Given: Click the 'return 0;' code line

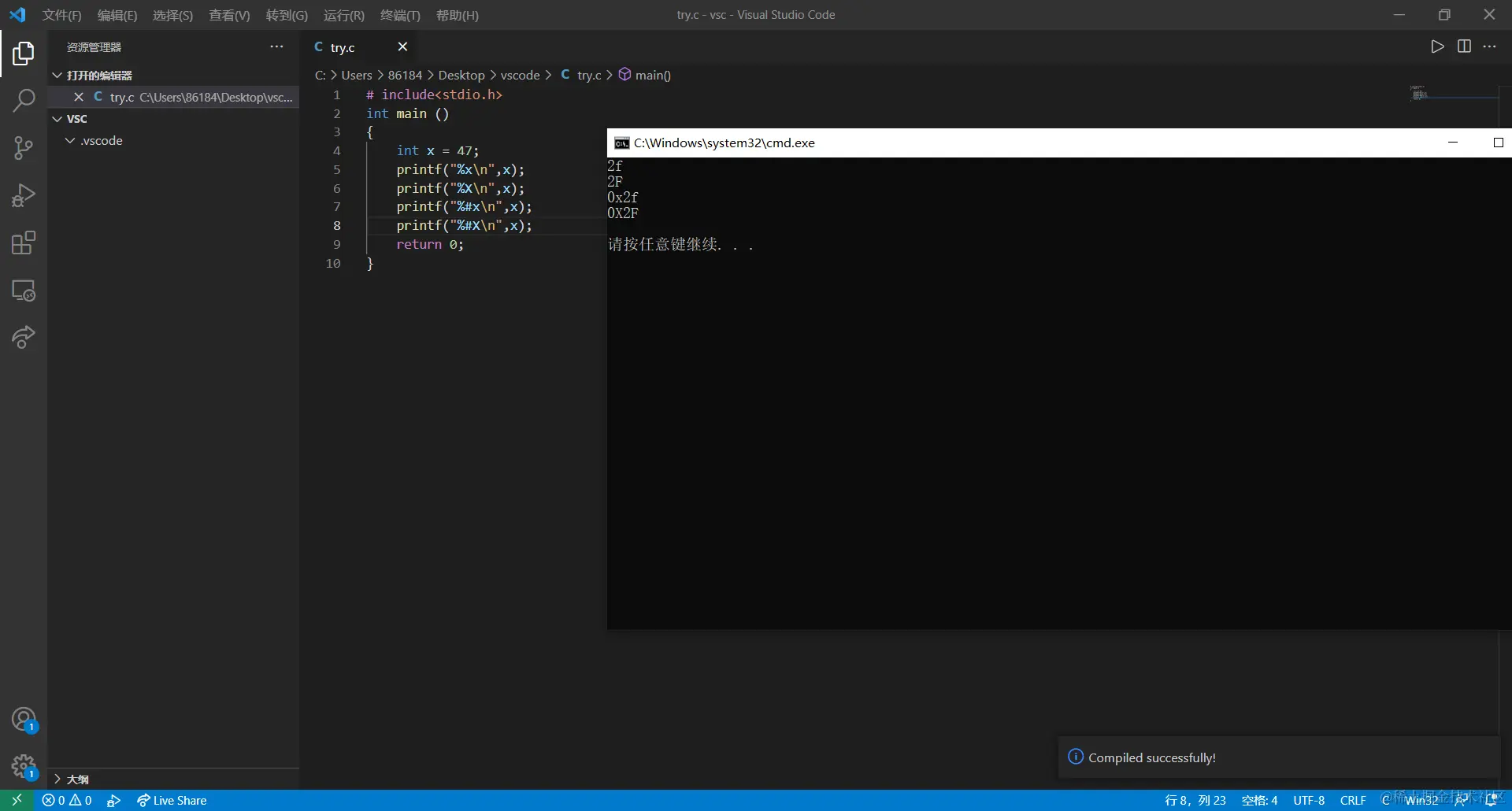Looking at the screenshot, I should (x=430, y=244).
